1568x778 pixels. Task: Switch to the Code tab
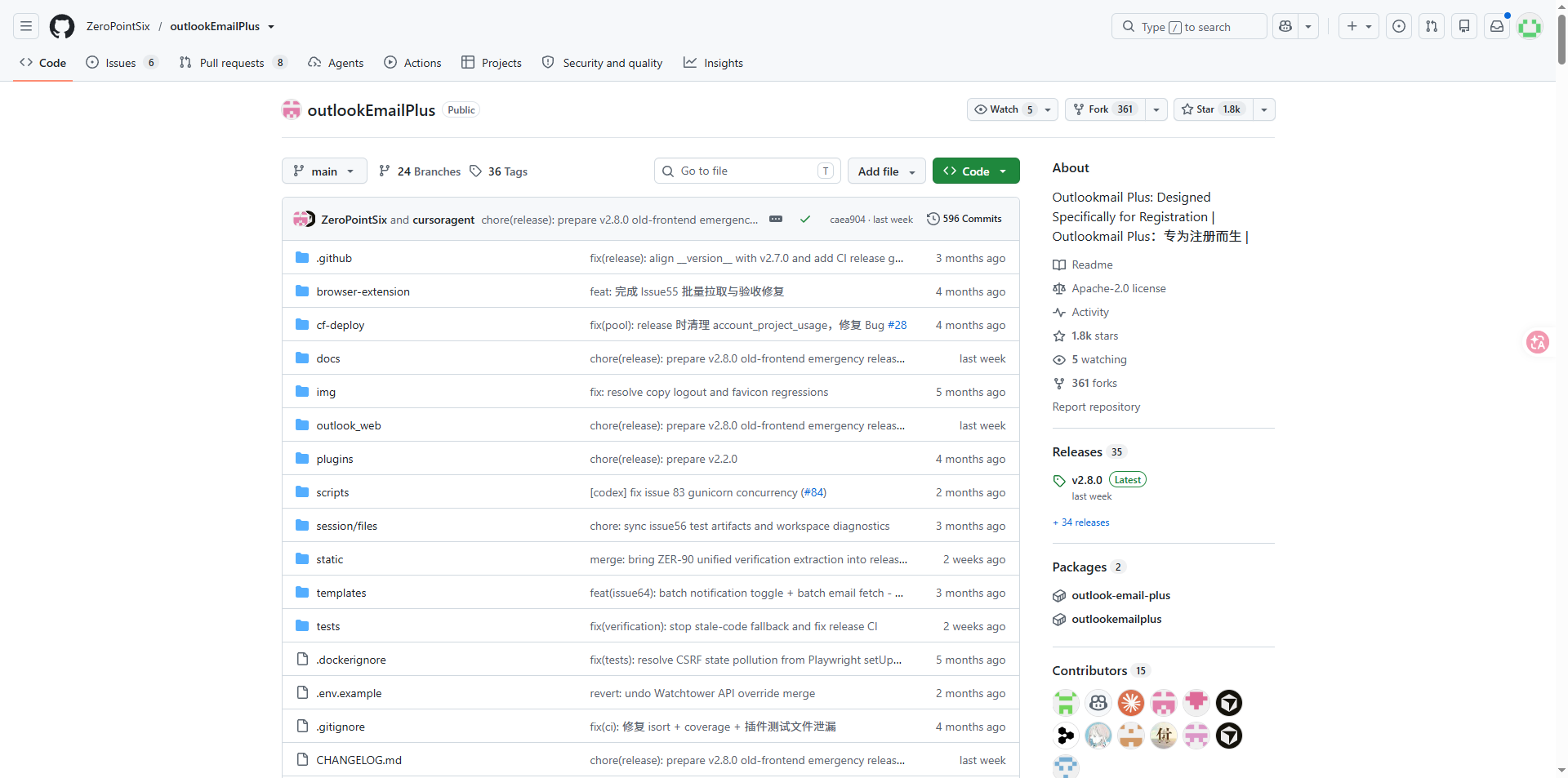click(x=43, y=63)
